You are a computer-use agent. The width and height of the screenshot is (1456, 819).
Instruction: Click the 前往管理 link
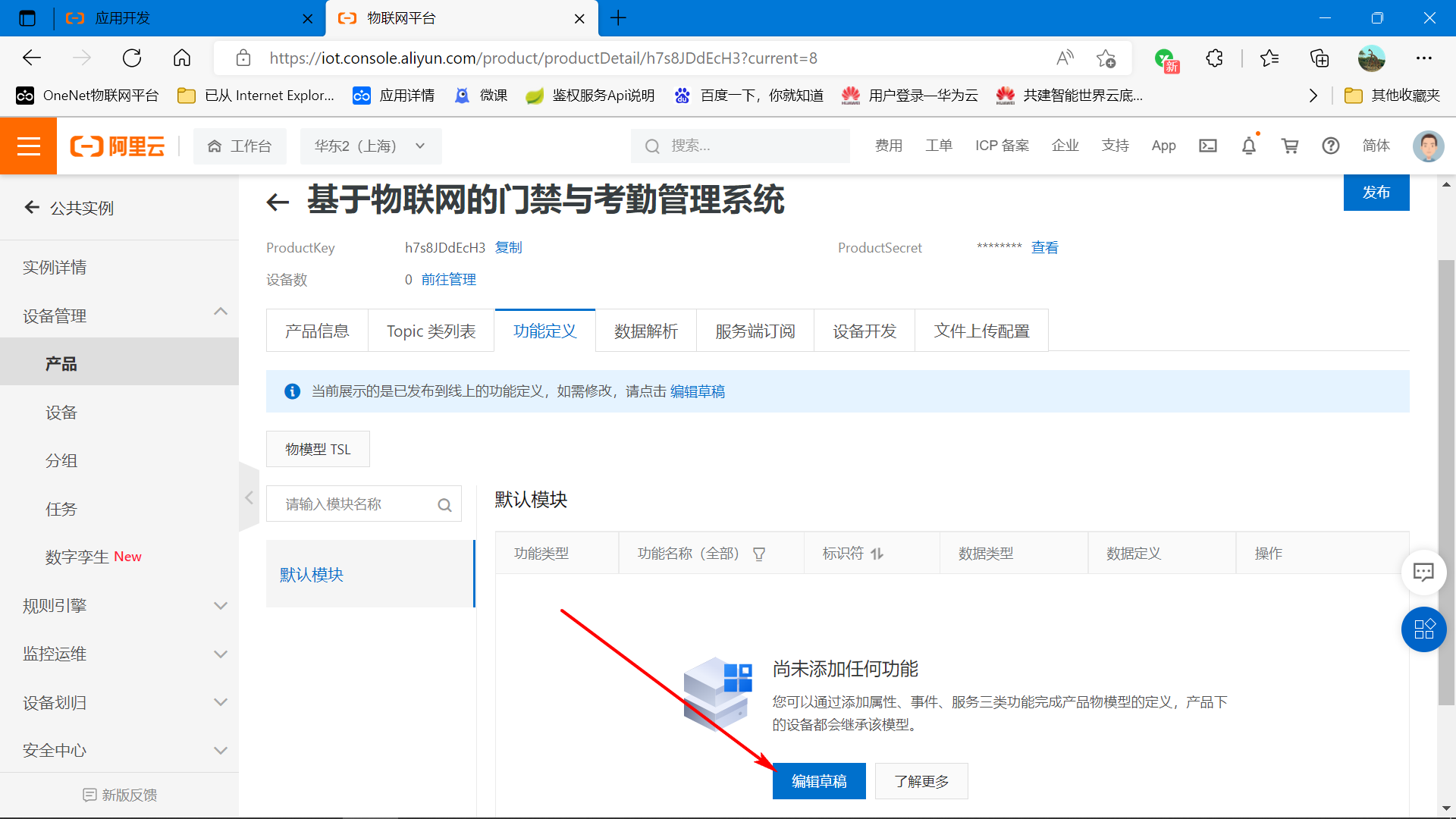coord(449,280)
